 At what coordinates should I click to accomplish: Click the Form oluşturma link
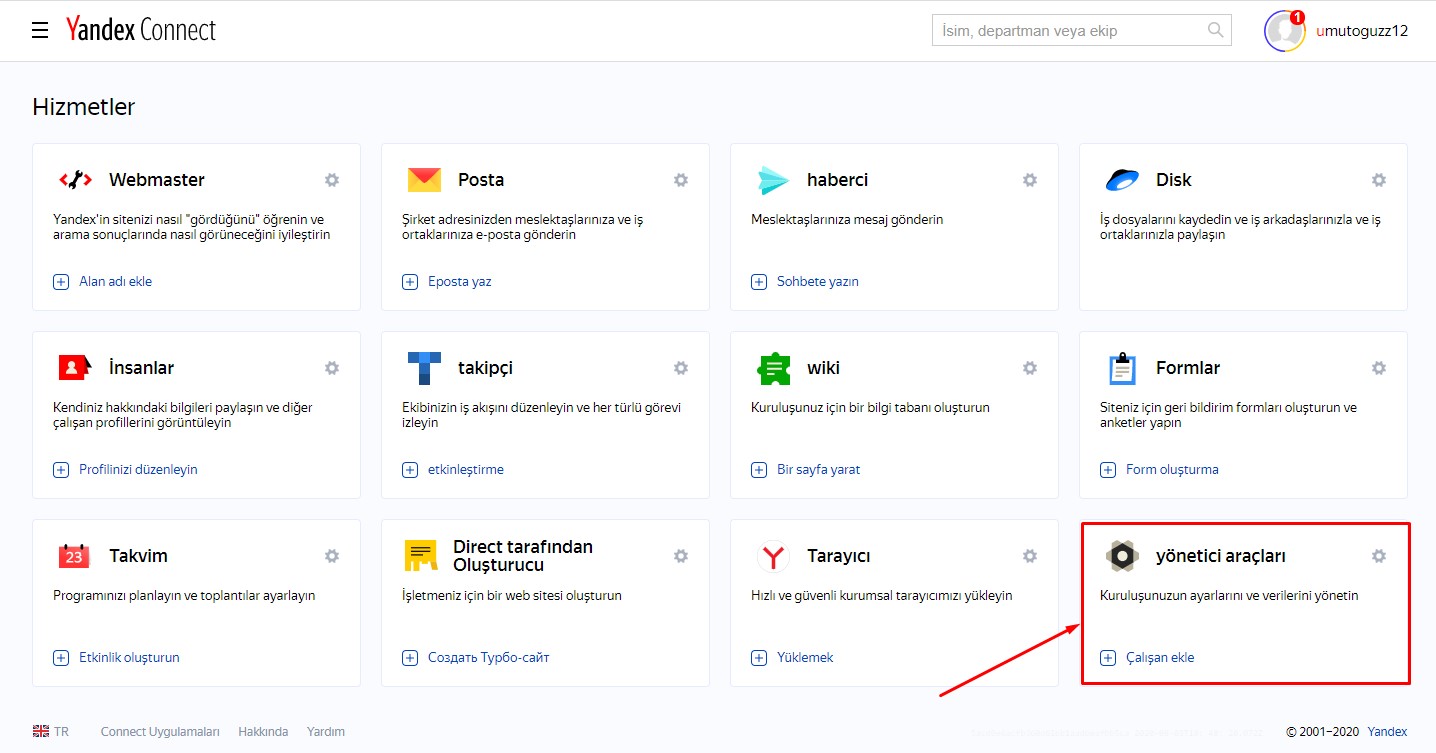[x=1172, y=470]
